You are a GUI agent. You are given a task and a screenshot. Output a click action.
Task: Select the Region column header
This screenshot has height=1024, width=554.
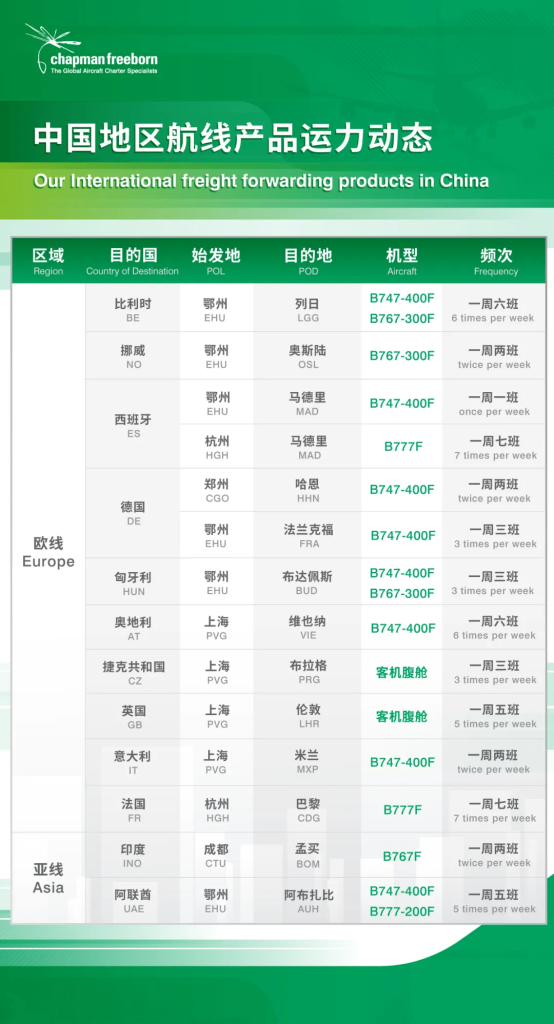[48, 261]
